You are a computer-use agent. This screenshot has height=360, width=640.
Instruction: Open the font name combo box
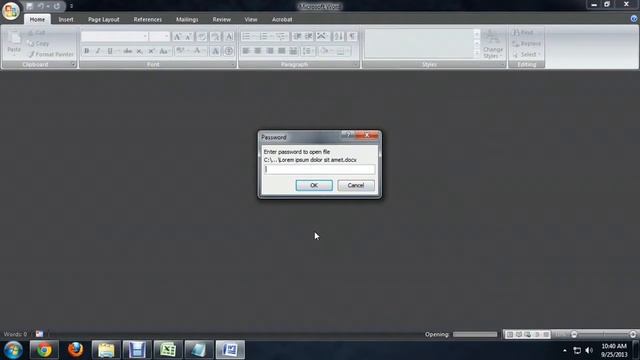click(114, 37)
